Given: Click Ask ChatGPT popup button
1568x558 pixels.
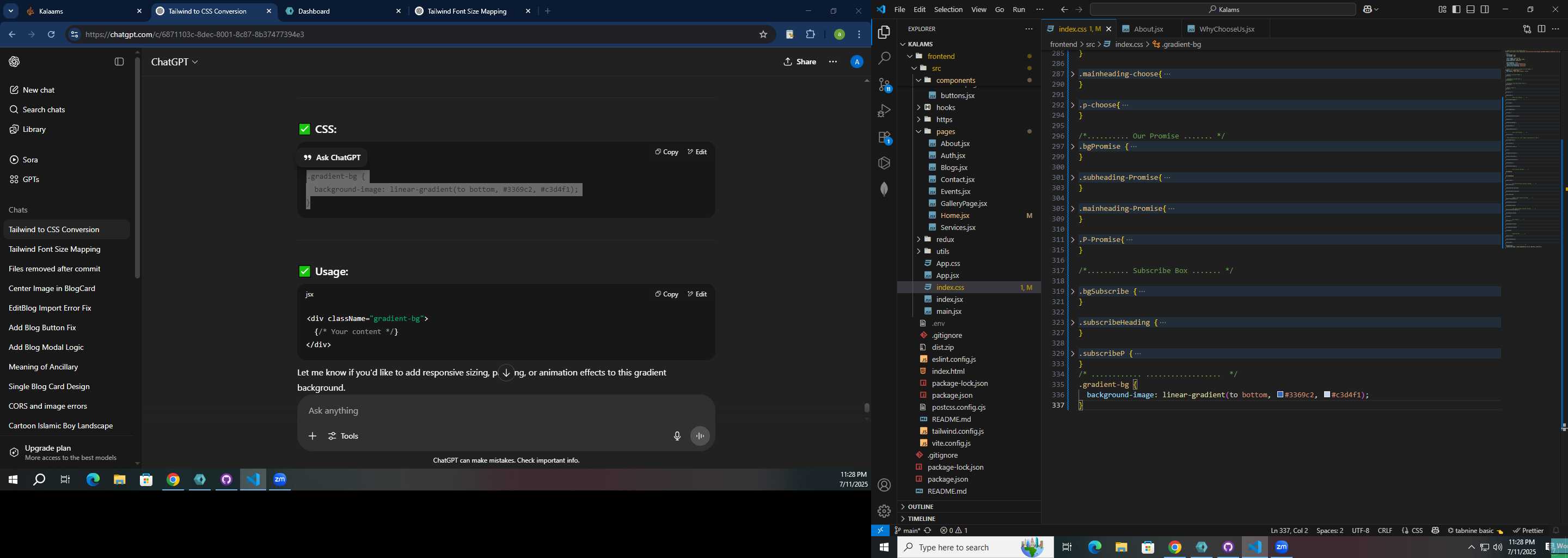Looking at the screenshot, I should (332, 158).
